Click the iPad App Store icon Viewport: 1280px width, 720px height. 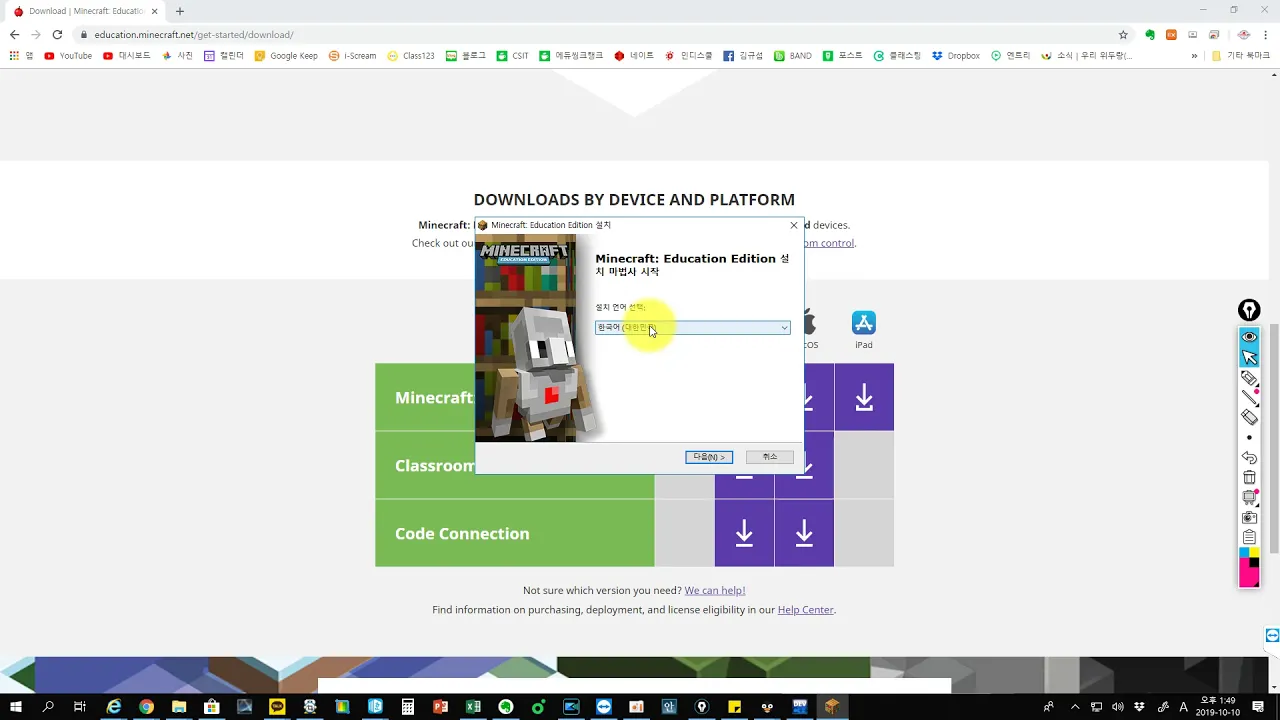point(864,323)
